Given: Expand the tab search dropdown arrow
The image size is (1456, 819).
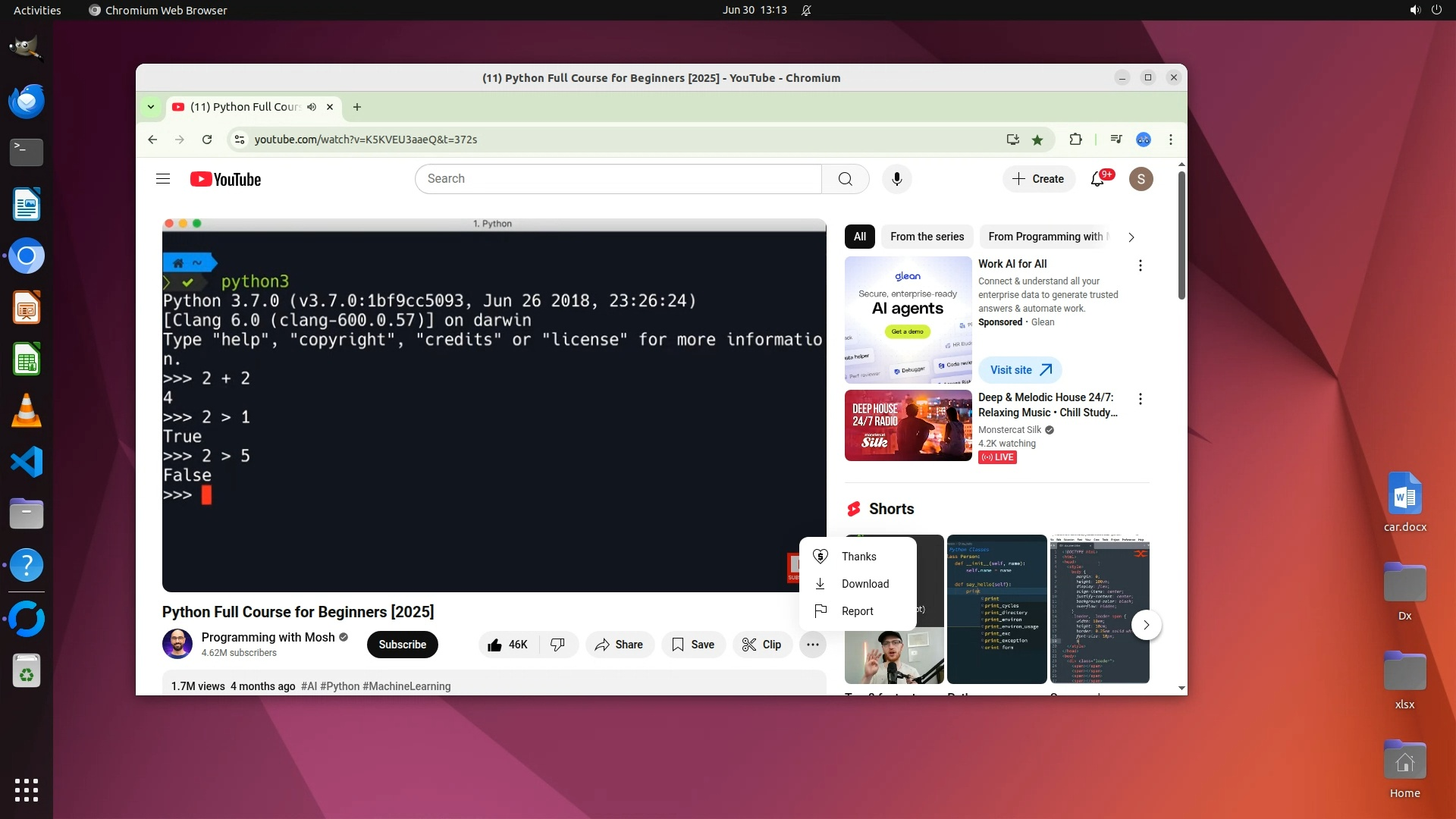Looking at the screenshot, I should [151, 107].
